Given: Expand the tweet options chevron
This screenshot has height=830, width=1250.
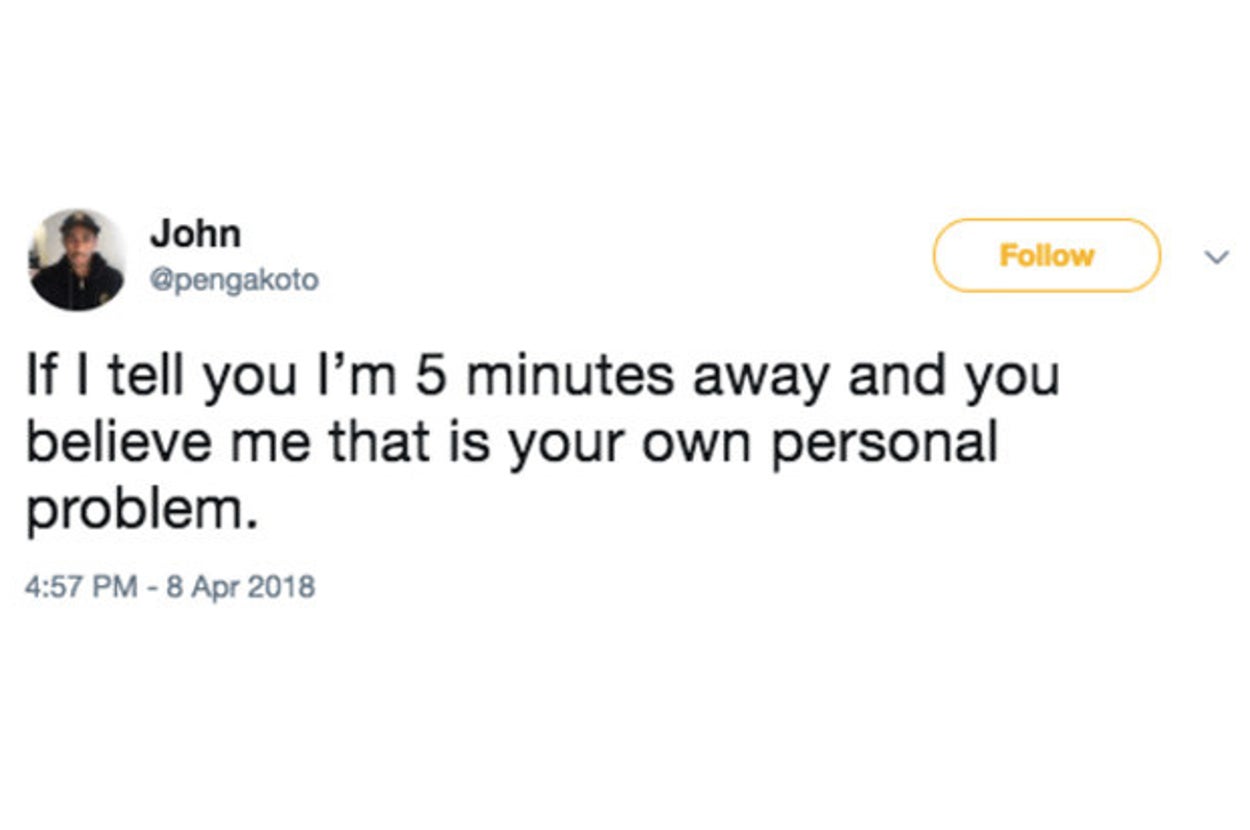Looking at the screenshot, I should [x=1216, y=257].
